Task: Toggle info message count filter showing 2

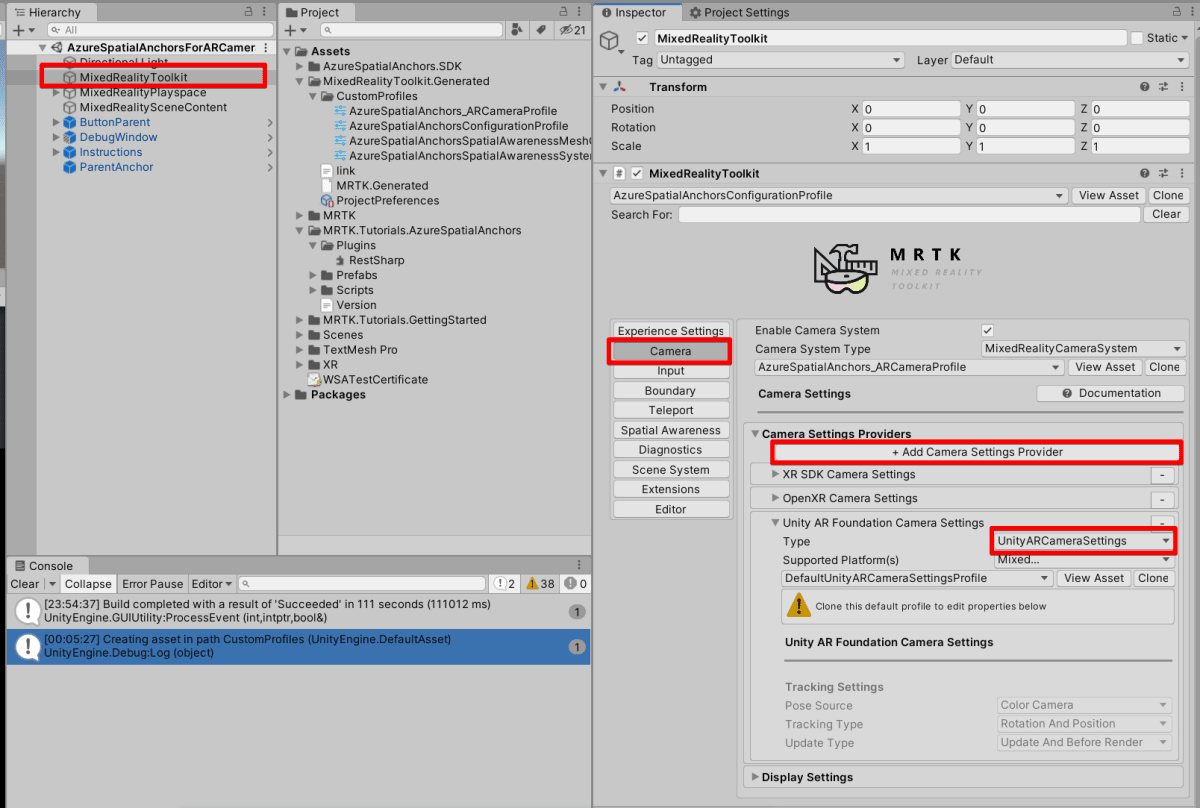Action: (504, 584)
